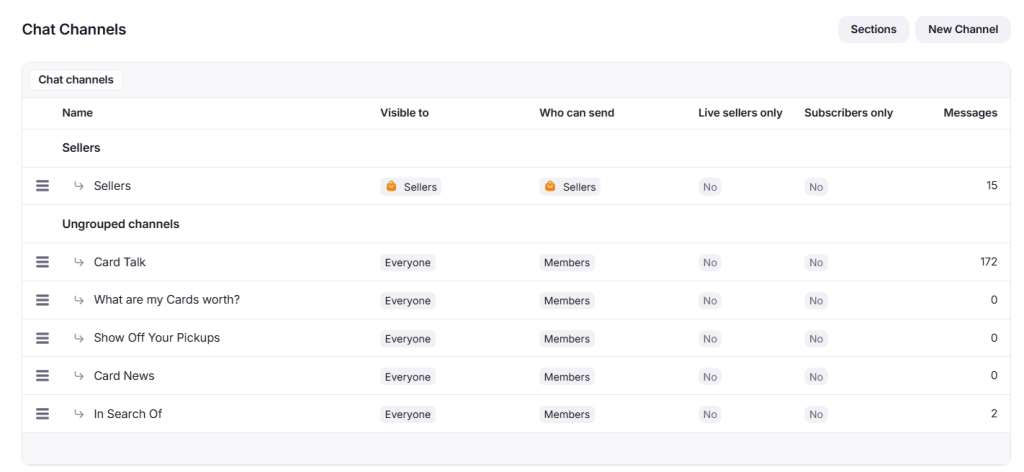Sort by the Messages column header

969,113
